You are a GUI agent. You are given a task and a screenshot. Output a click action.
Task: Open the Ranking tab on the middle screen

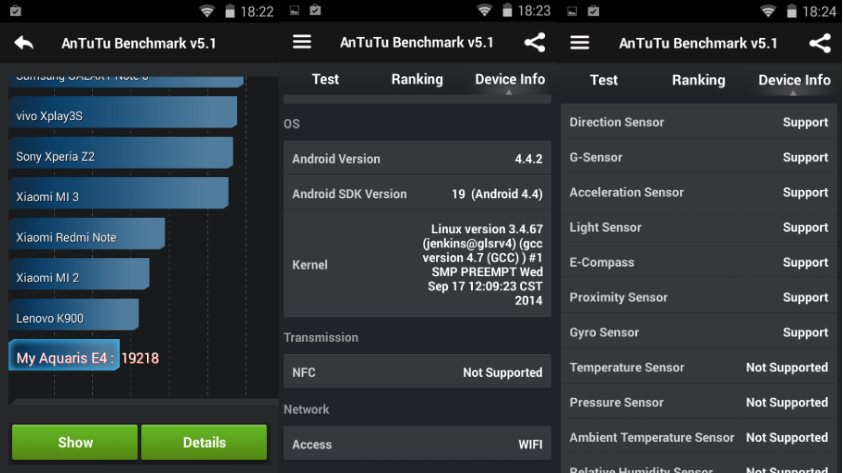point(417,80)
